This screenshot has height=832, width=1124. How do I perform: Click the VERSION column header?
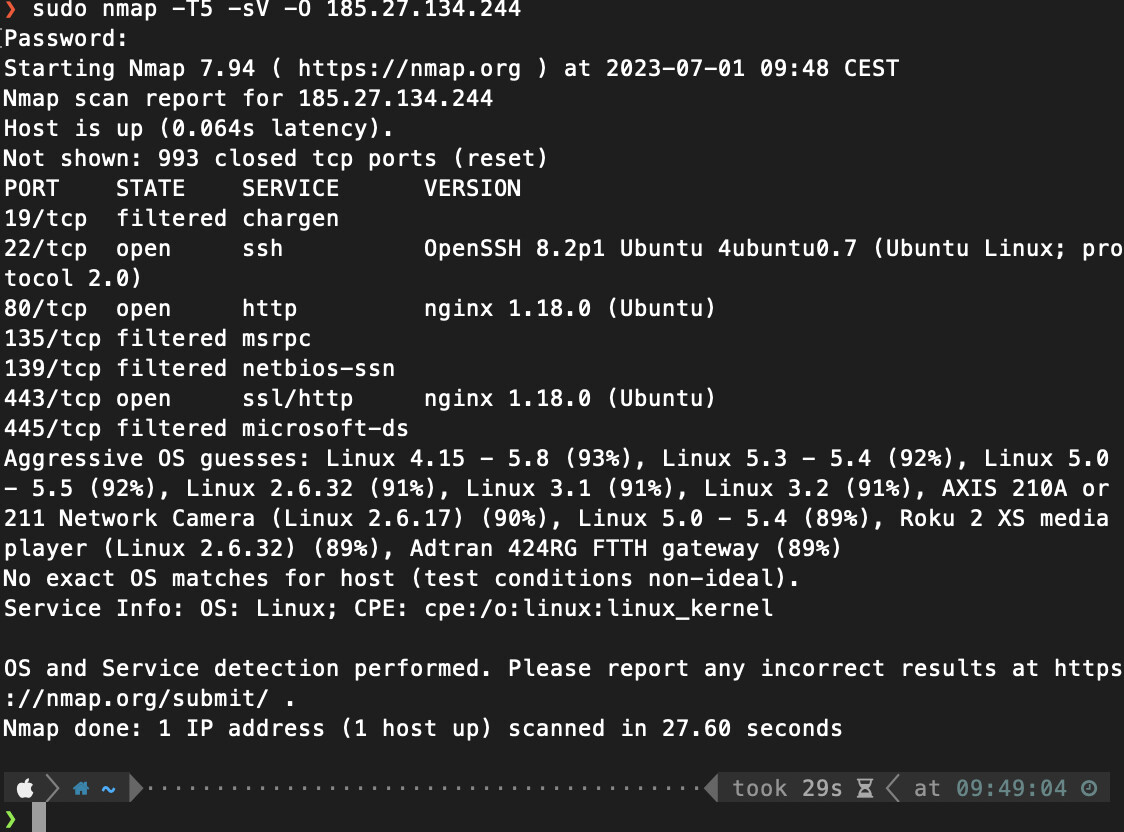click(x=472, y=189)
